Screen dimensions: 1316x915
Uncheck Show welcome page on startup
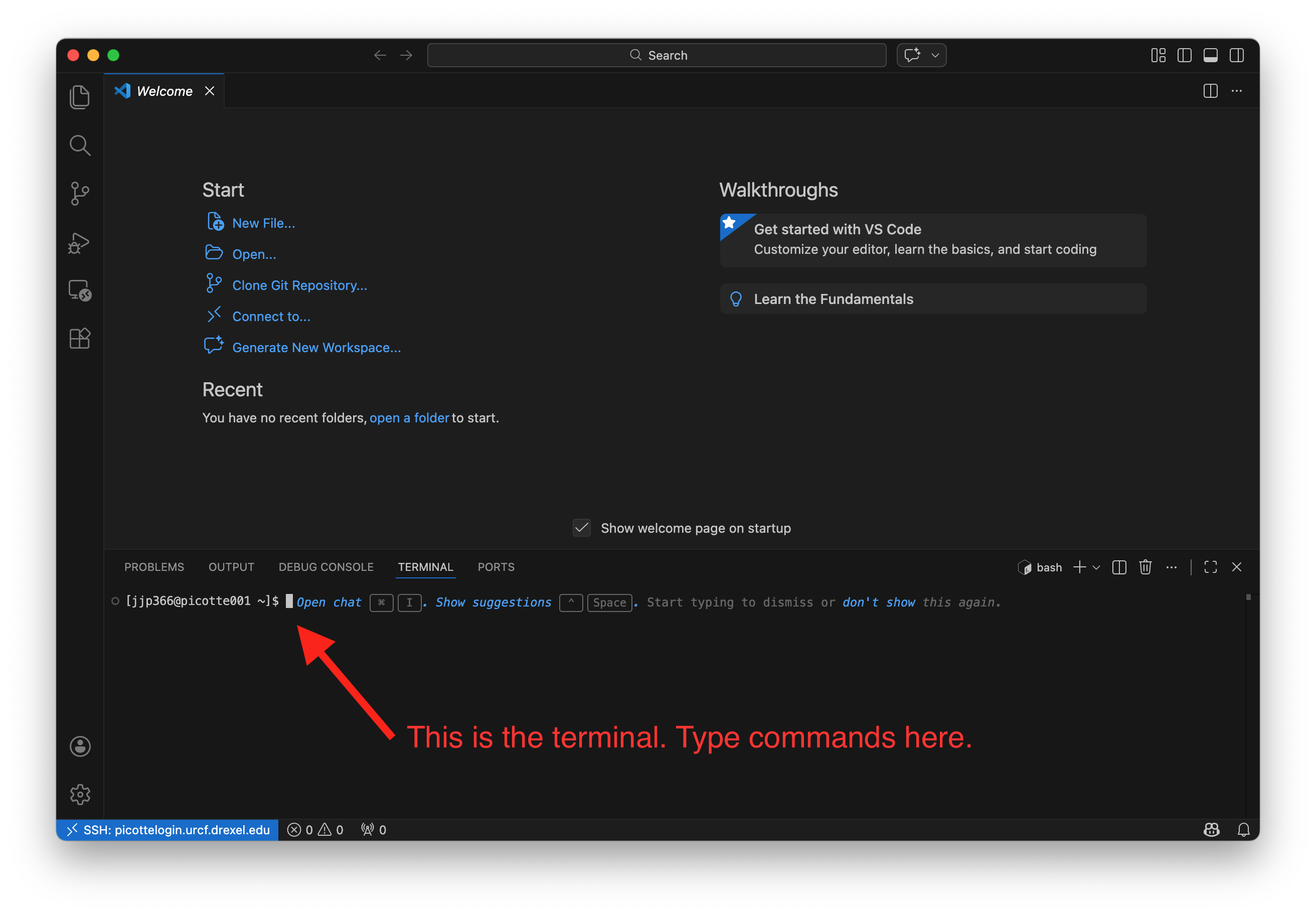(x=581, y=528)
